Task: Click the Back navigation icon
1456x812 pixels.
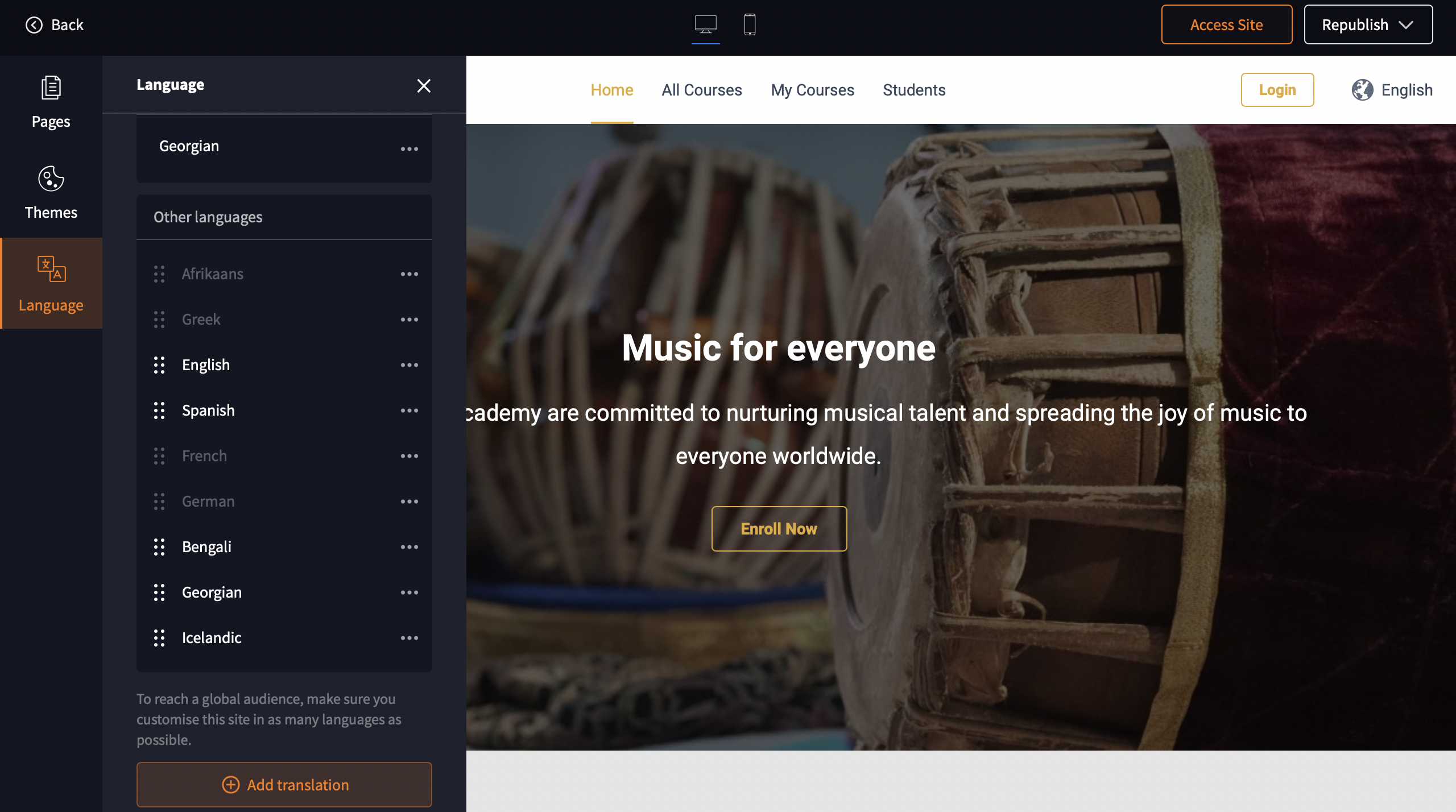Action: 34,24
